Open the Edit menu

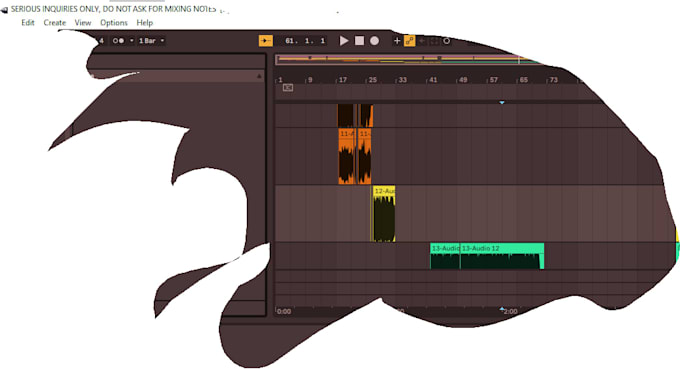click(28, 23)
